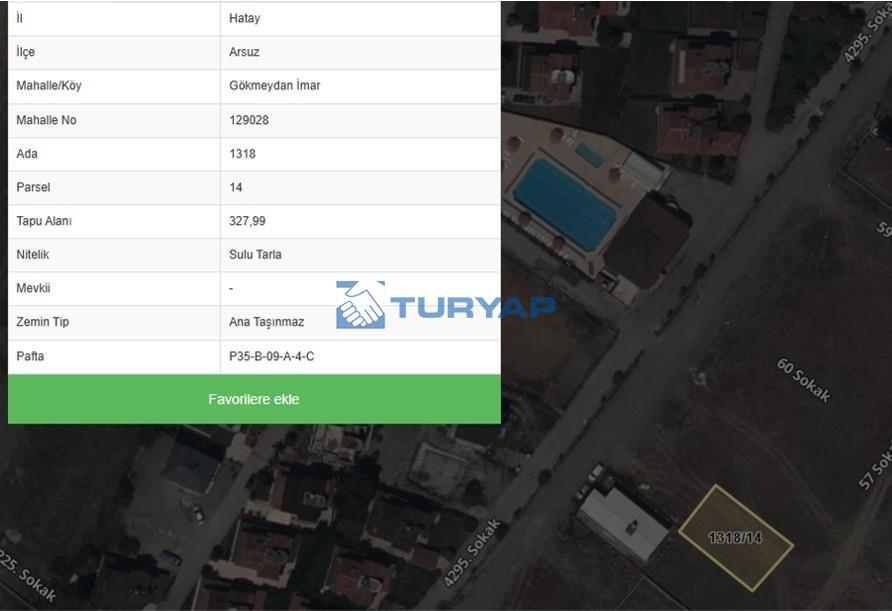Click the white-roofed building beside parcel 1318/14
The width and height of the screenshot is (892, 611).
coord(622,522)
